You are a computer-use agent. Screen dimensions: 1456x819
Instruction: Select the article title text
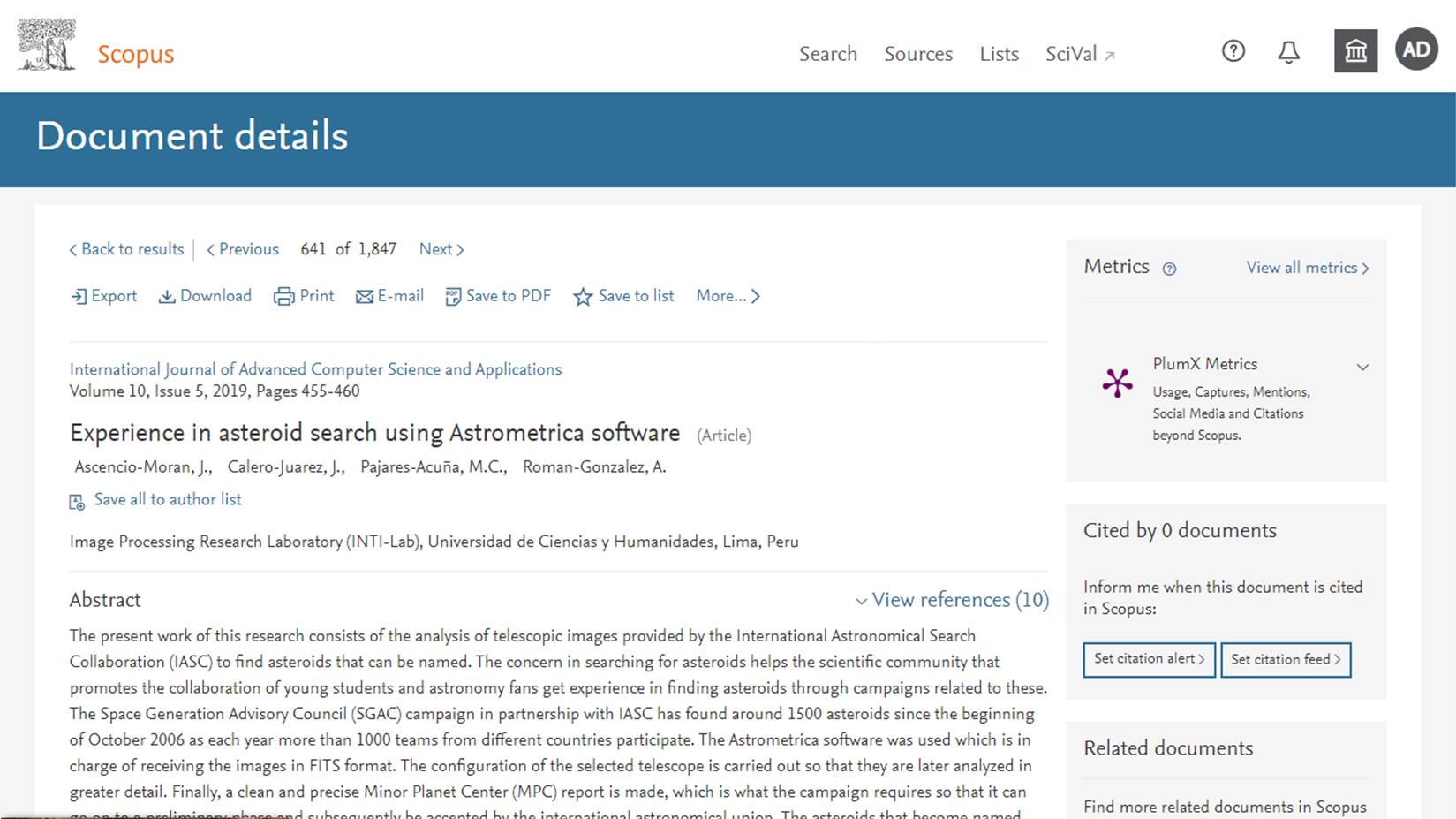(x=375, y=433)
